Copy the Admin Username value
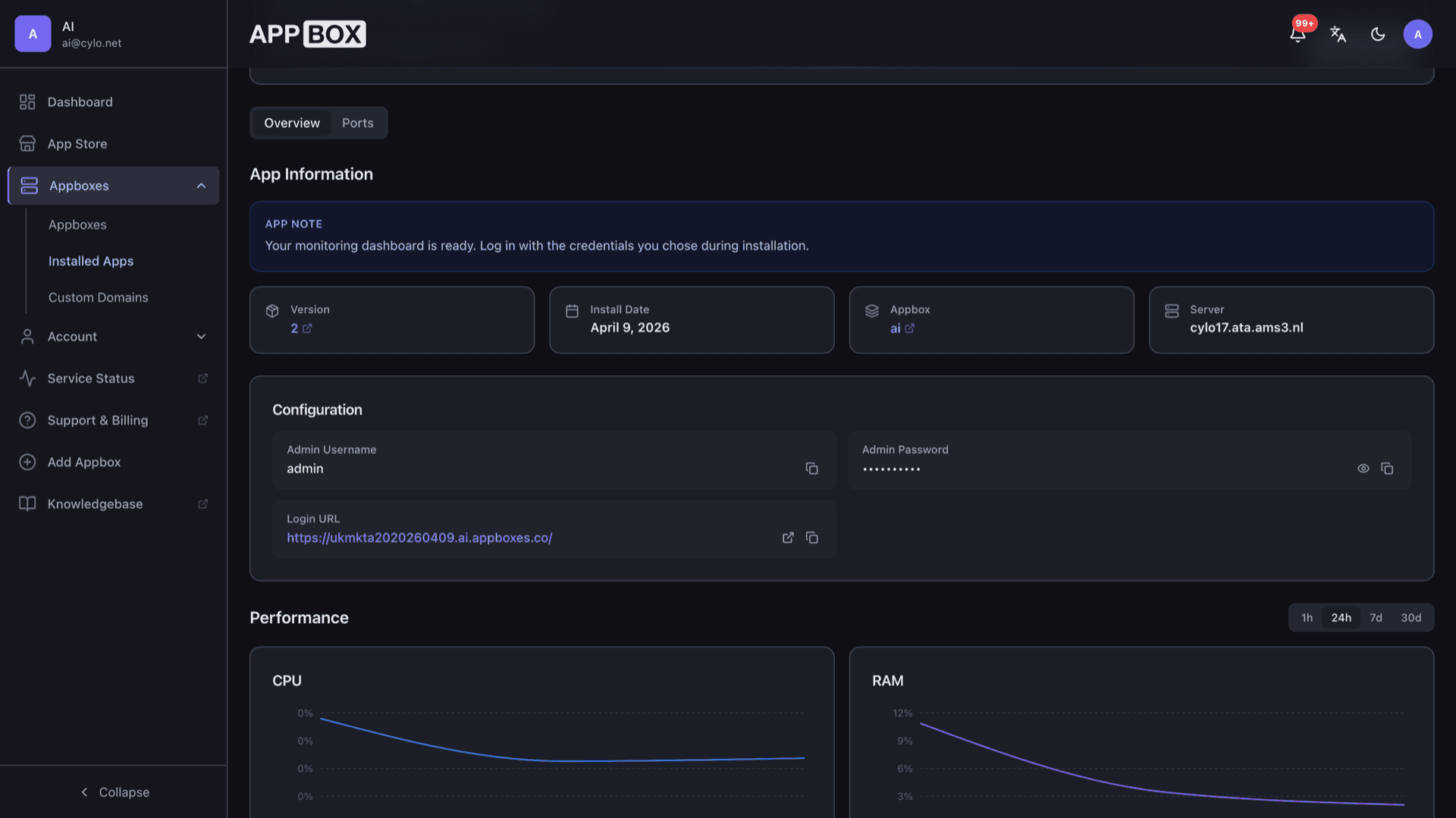This screenshot has width=1456, height=818. 811,469
